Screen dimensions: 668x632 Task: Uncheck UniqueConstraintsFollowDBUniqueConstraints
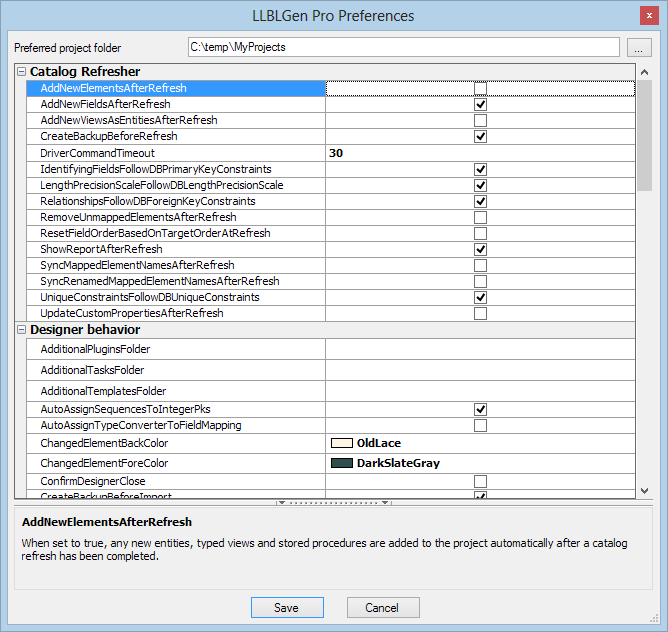(x=480, y=297)
